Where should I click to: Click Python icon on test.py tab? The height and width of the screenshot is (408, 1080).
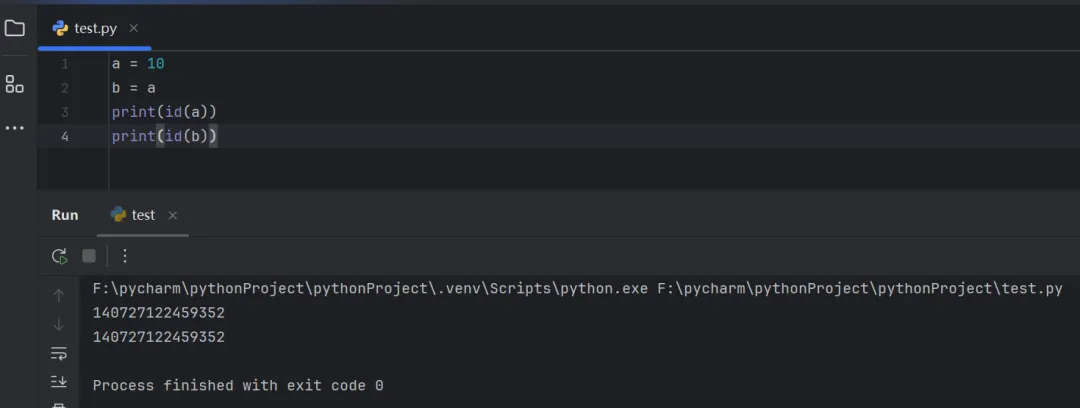[61, 28]
